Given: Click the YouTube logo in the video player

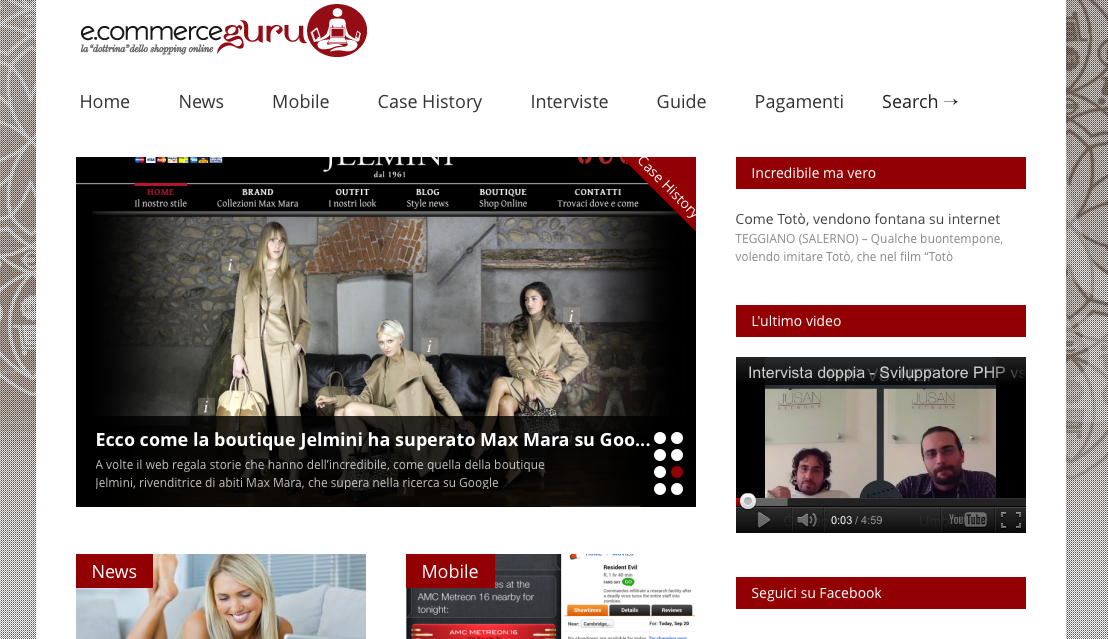Looking at the screenshot, I should click(967, 520).
